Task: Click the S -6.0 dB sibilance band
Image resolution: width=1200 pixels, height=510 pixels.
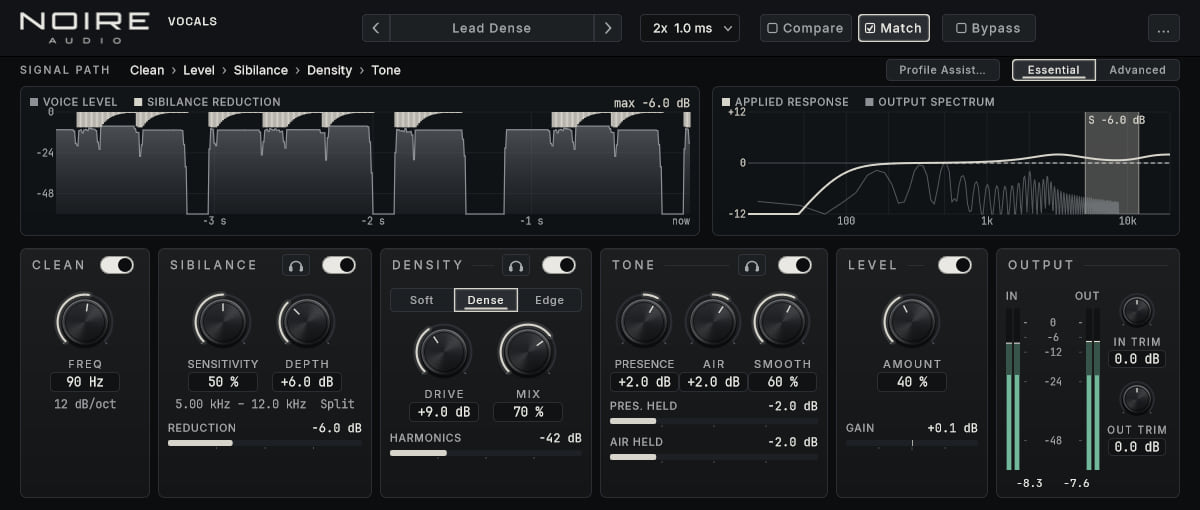Action: click(1112, 162)
